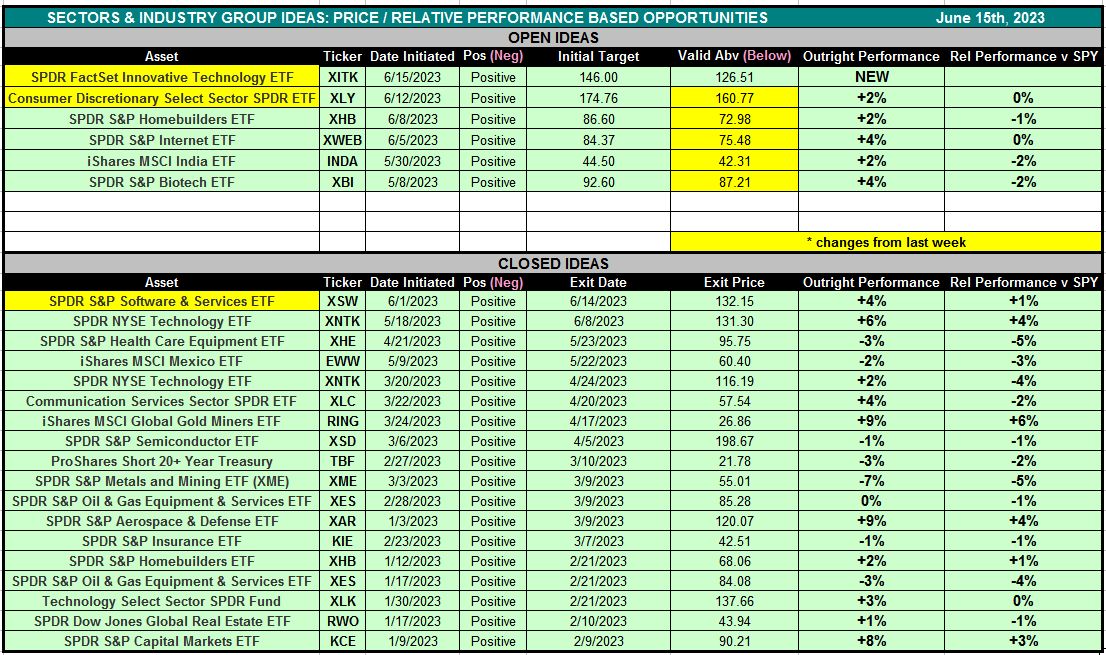Select the June 15th, 2023 date cell
Screen dimensions: 1106x655
990,17
